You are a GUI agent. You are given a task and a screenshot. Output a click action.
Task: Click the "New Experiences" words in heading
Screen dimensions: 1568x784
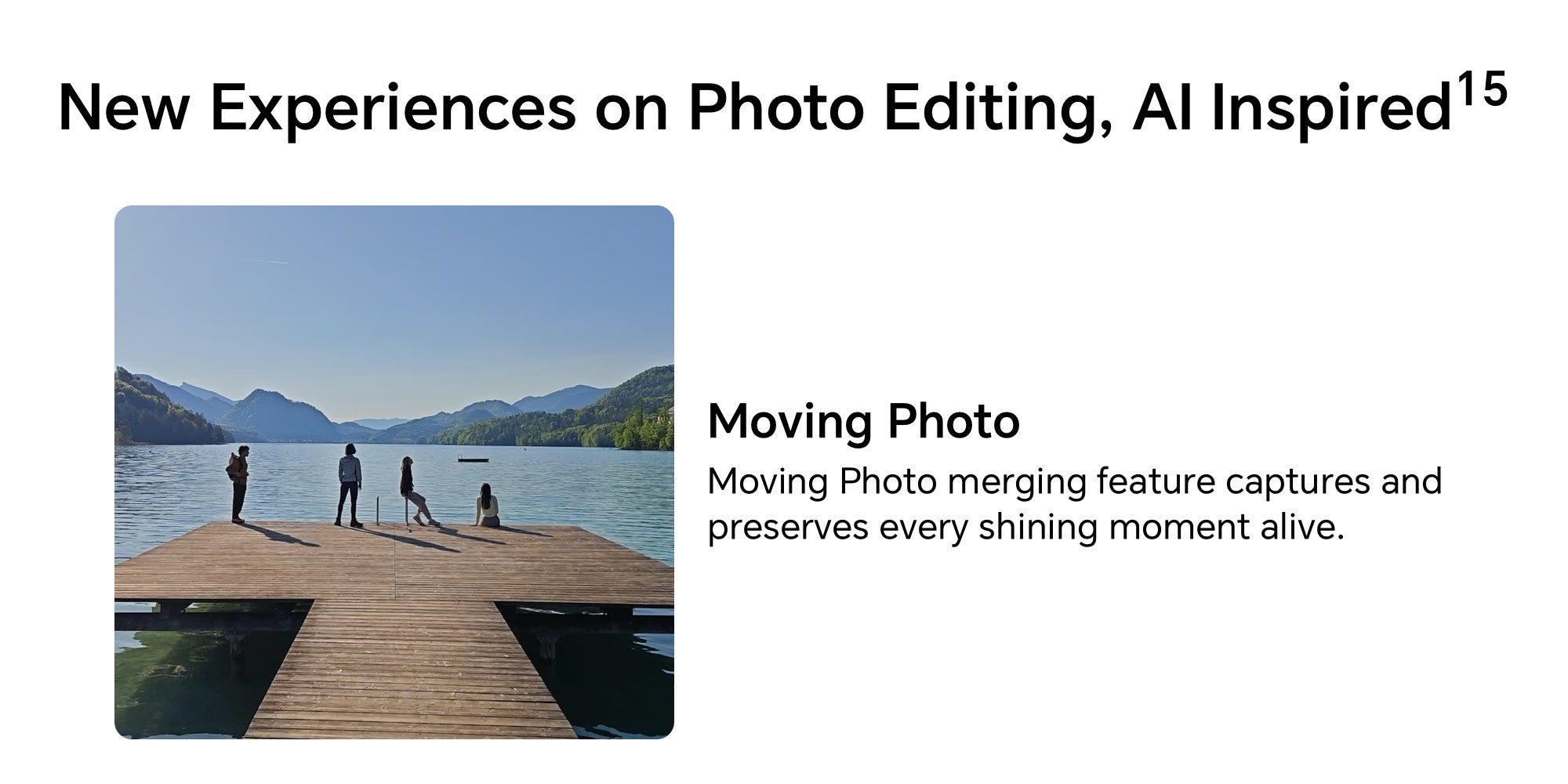(316, 108)
